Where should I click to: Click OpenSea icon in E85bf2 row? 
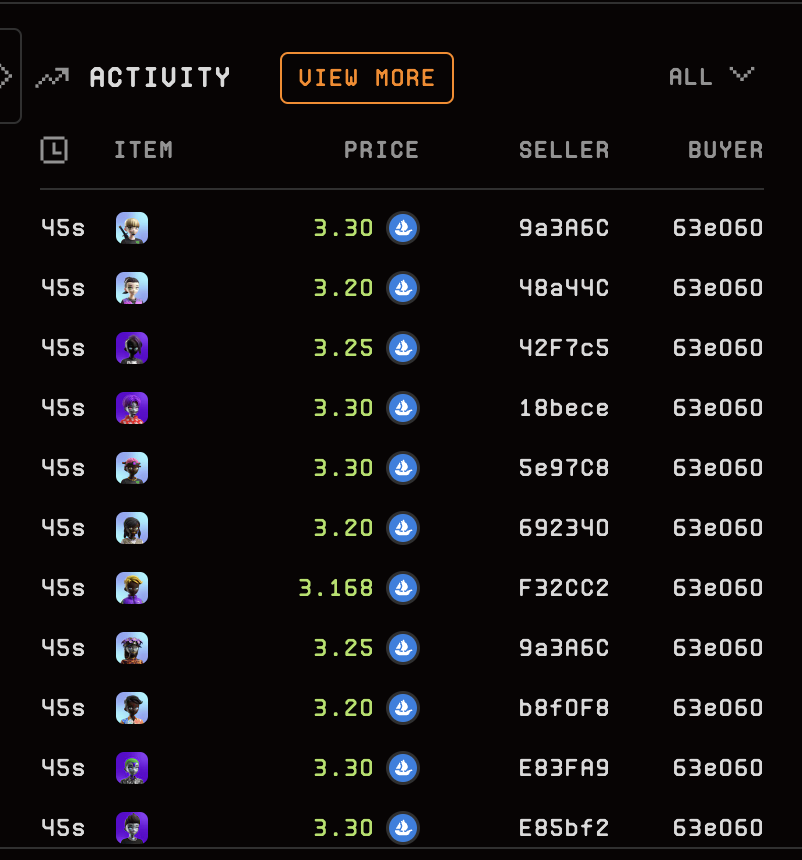point(403,828)
